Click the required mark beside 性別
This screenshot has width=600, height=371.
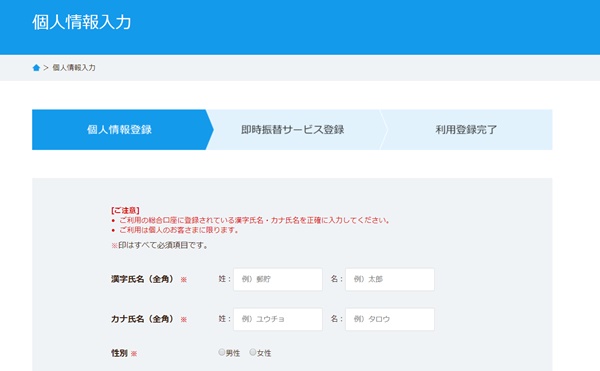coord(134,354)
